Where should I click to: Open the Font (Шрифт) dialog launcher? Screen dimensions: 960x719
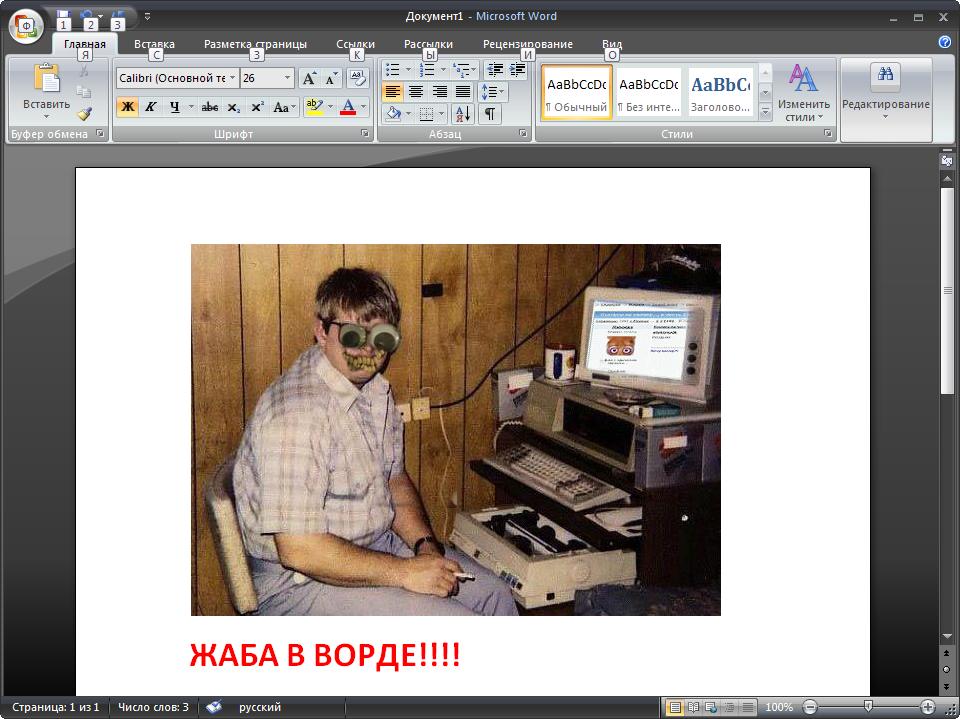tap(365, 133)
